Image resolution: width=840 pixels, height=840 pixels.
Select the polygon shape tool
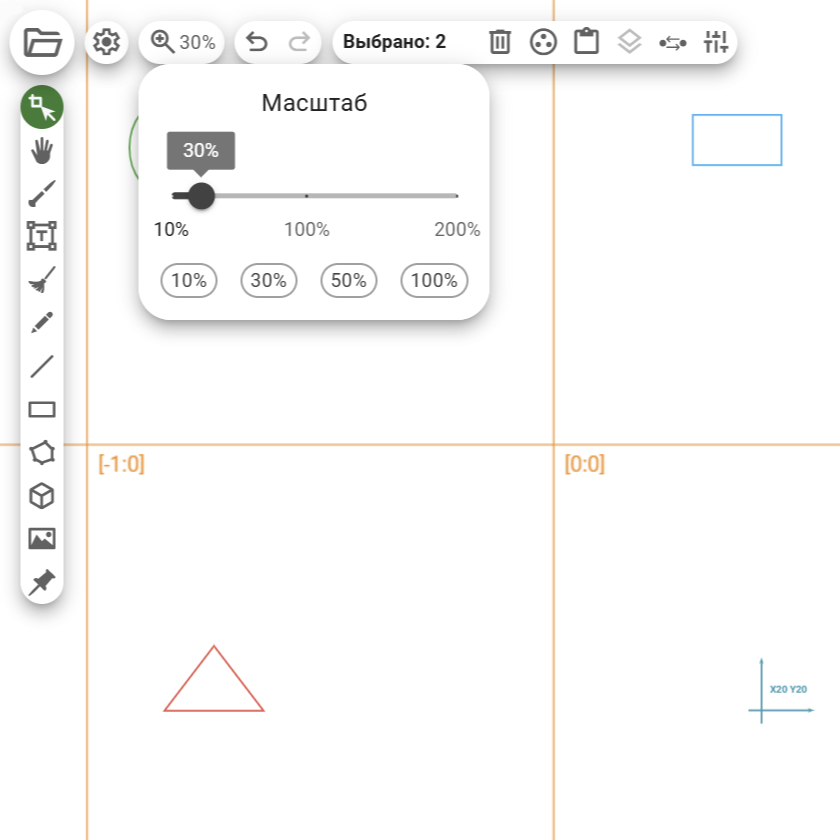coord(42,453)
